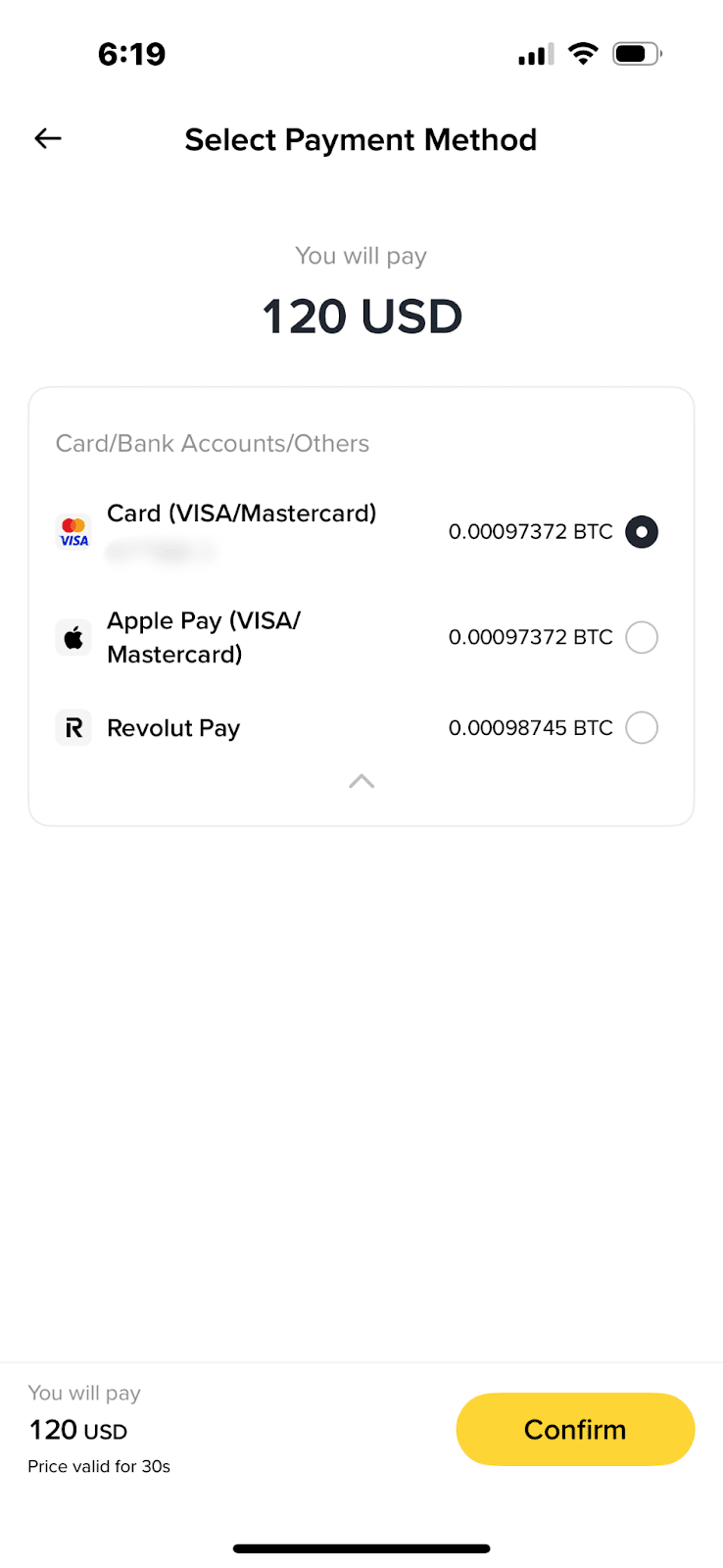Select the Apple Pay radio button
The height and width of the screenshot is (1568, 723).
click(x=642, y=638)
